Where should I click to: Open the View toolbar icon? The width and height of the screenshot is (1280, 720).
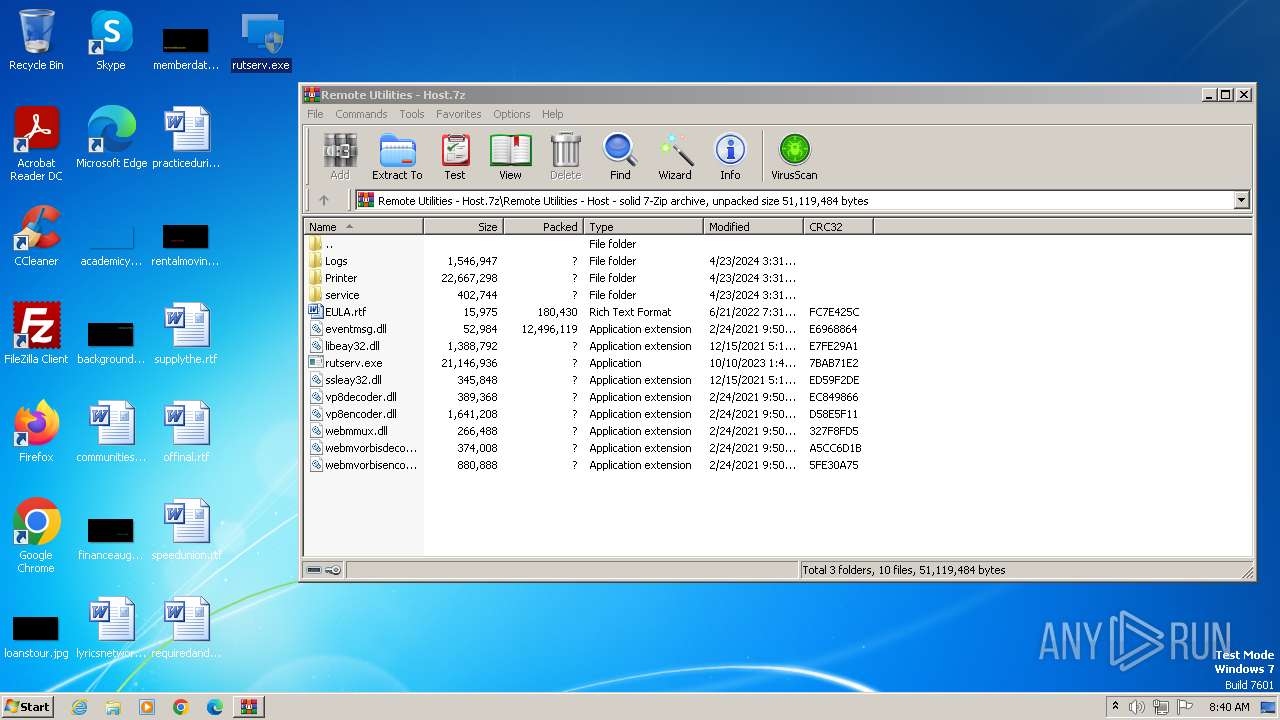point(510,157)
